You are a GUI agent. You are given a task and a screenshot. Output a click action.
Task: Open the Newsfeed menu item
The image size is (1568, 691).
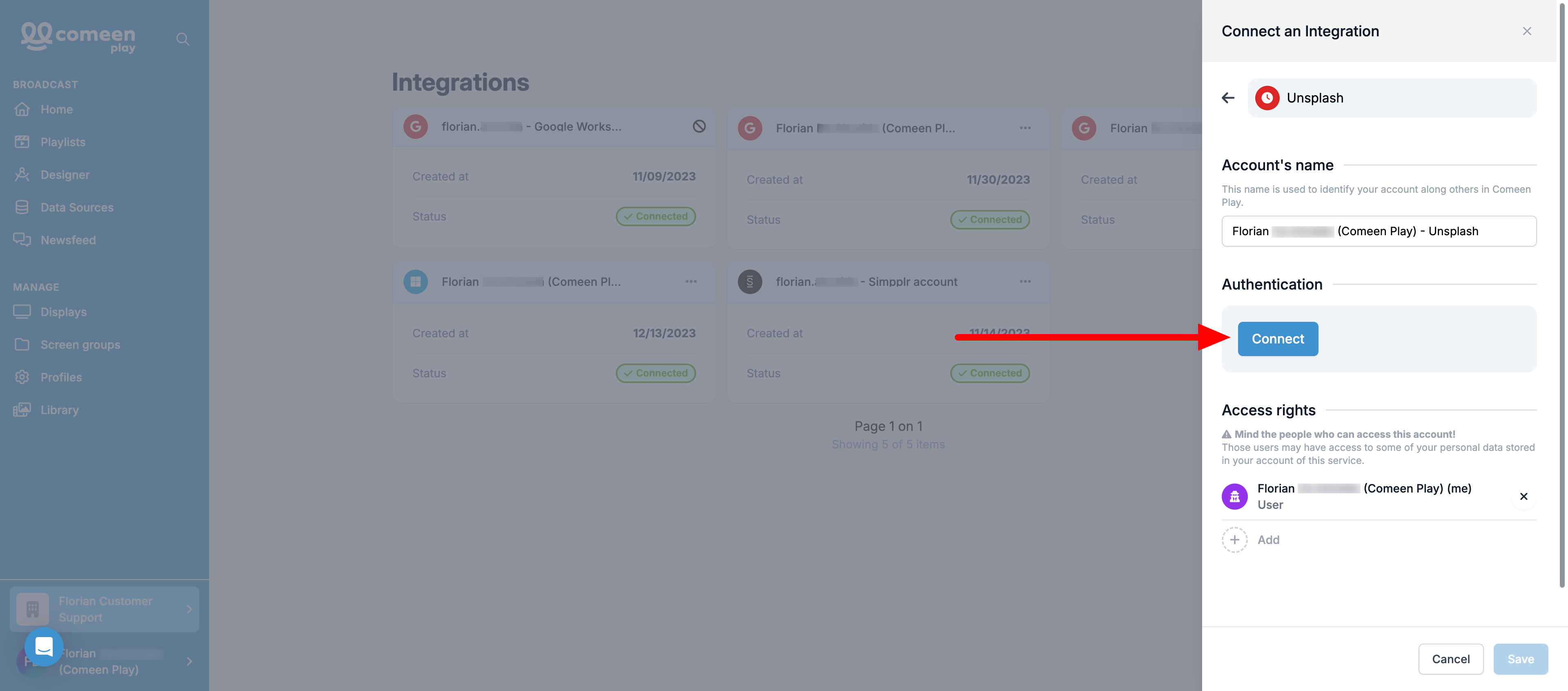(x=68, y=240)
